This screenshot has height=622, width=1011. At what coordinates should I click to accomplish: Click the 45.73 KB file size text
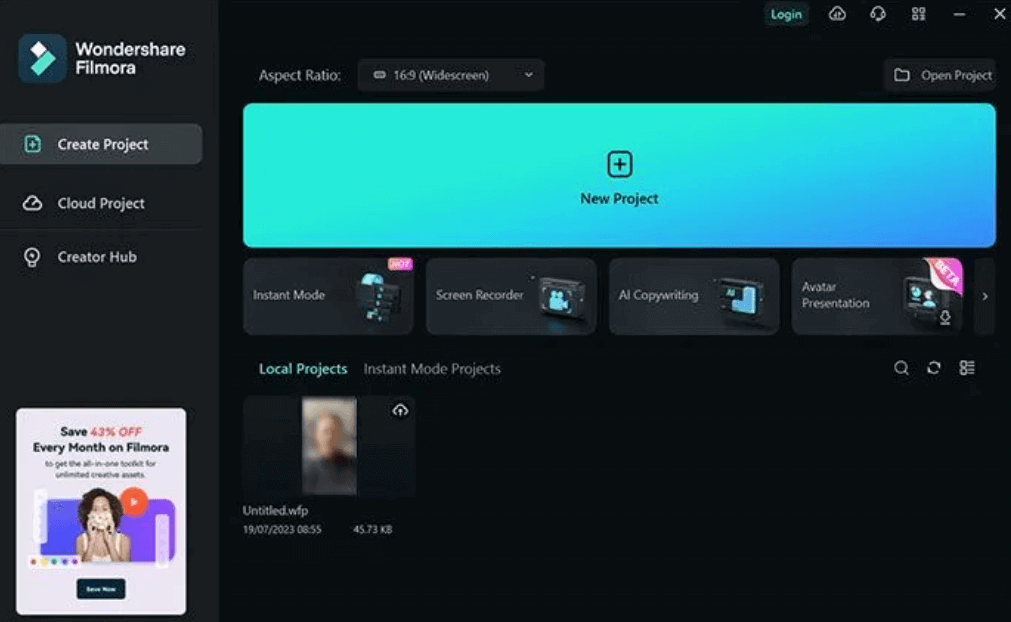tap(373, 530)
